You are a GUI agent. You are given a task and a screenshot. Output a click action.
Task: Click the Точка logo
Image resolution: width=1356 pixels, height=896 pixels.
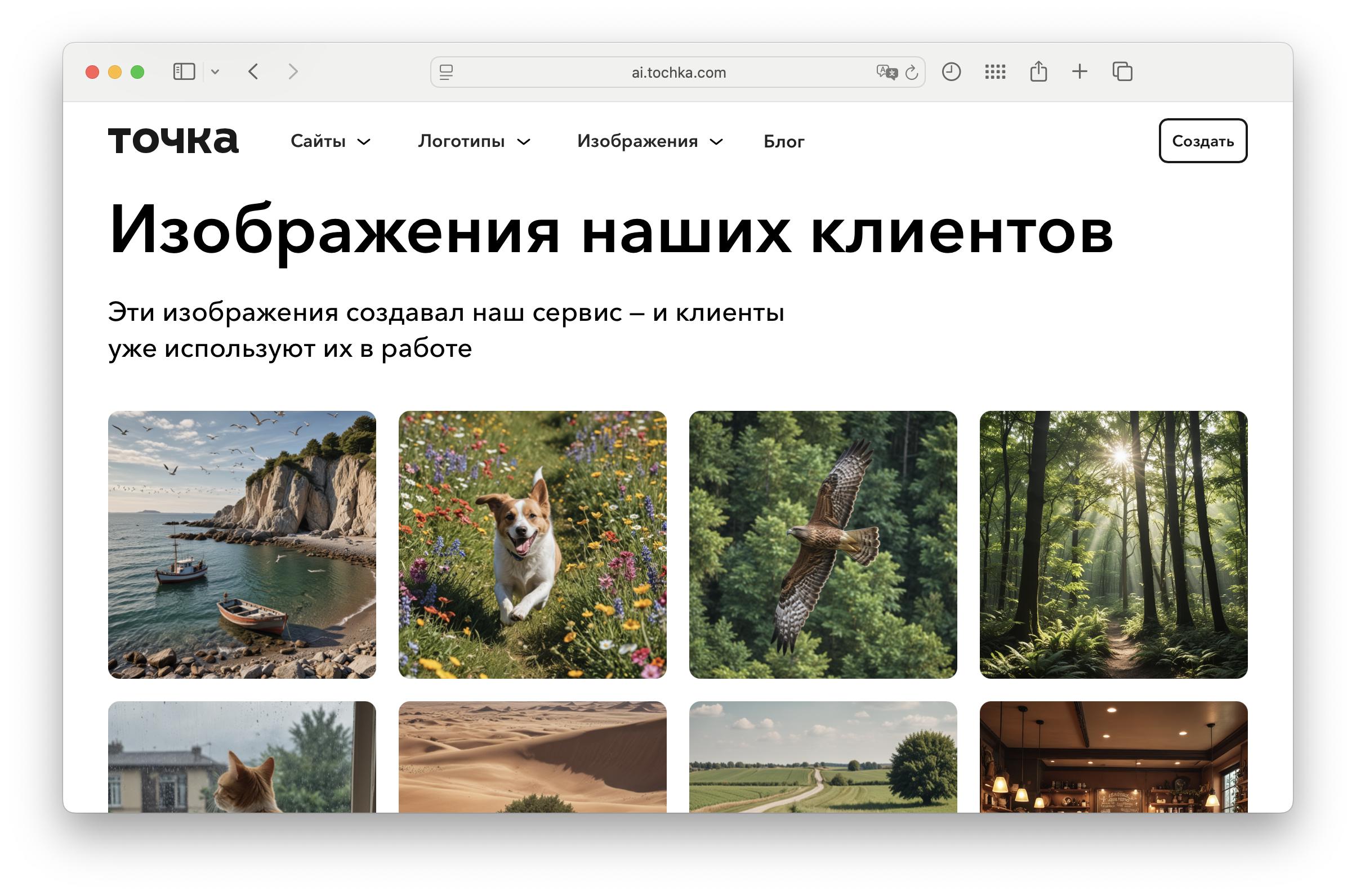(x=173, y=141)
